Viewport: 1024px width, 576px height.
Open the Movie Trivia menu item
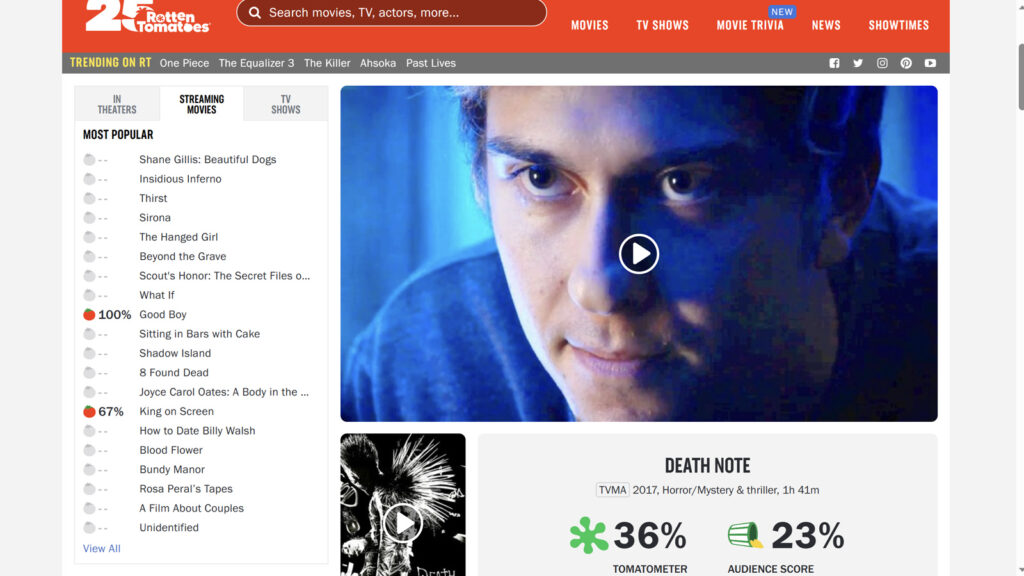coord(750,25)
